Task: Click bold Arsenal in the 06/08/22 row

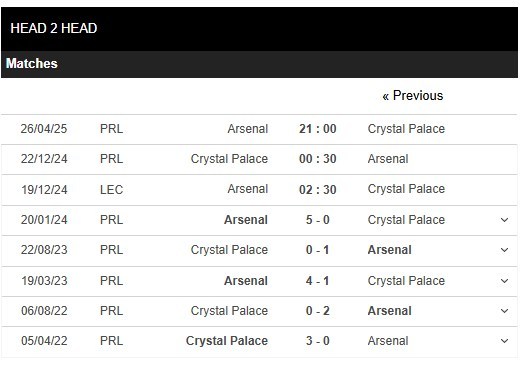Action: coord(390,311)
